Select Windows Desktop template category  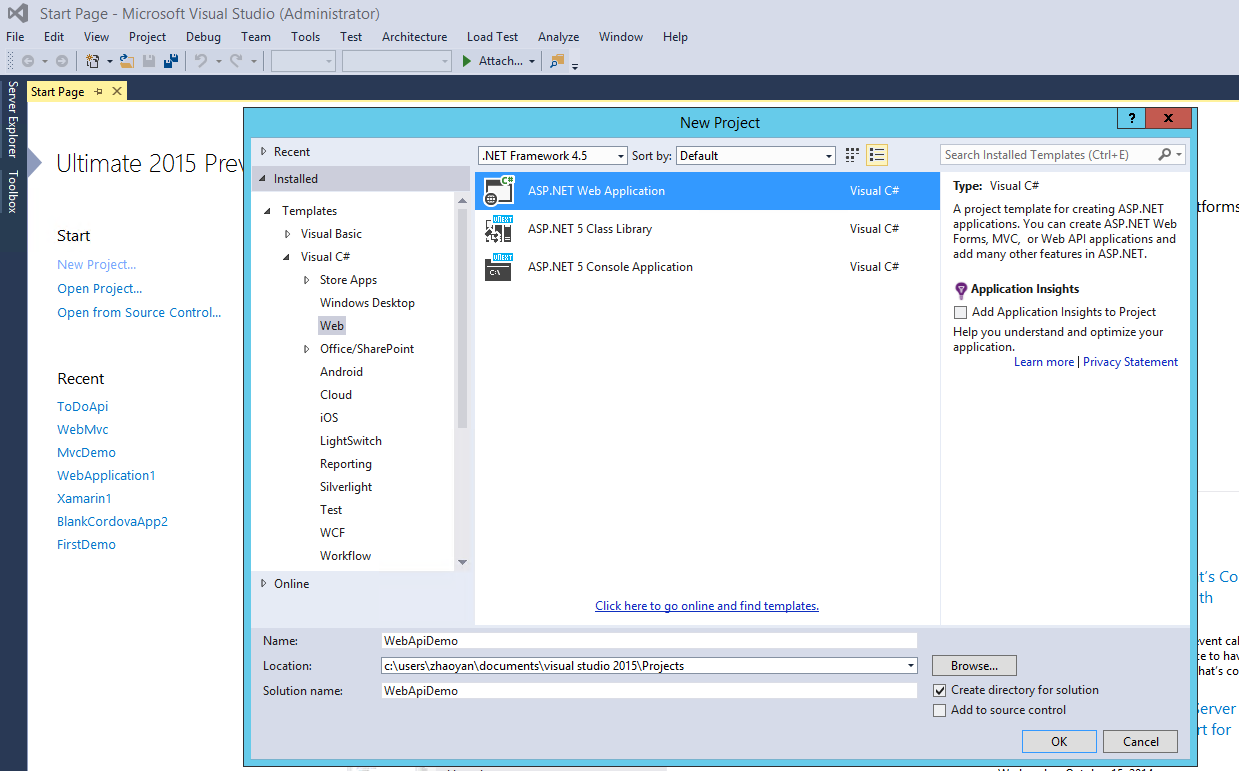click(367, 303)
